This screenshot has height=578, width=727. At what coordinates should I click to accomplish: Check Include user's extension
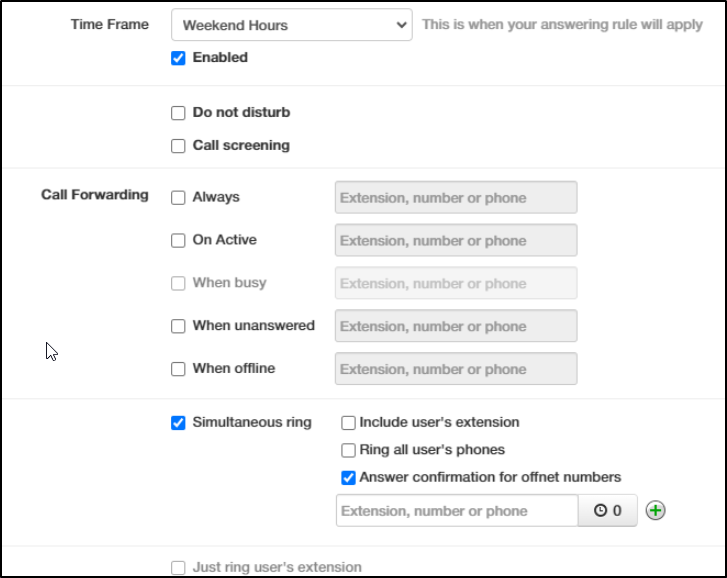[x=349, y=423]
